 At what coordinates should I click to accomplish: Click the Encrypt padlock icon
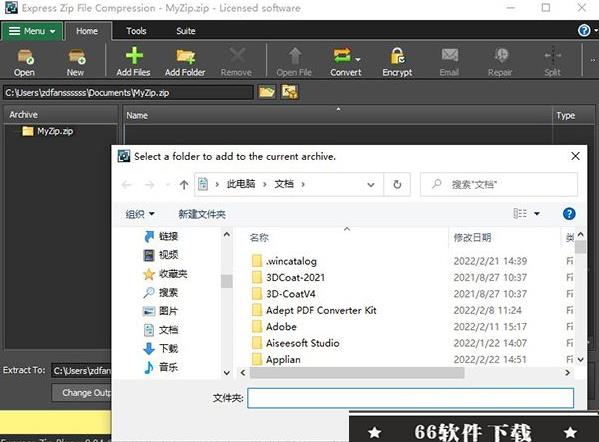click(397, 56)
